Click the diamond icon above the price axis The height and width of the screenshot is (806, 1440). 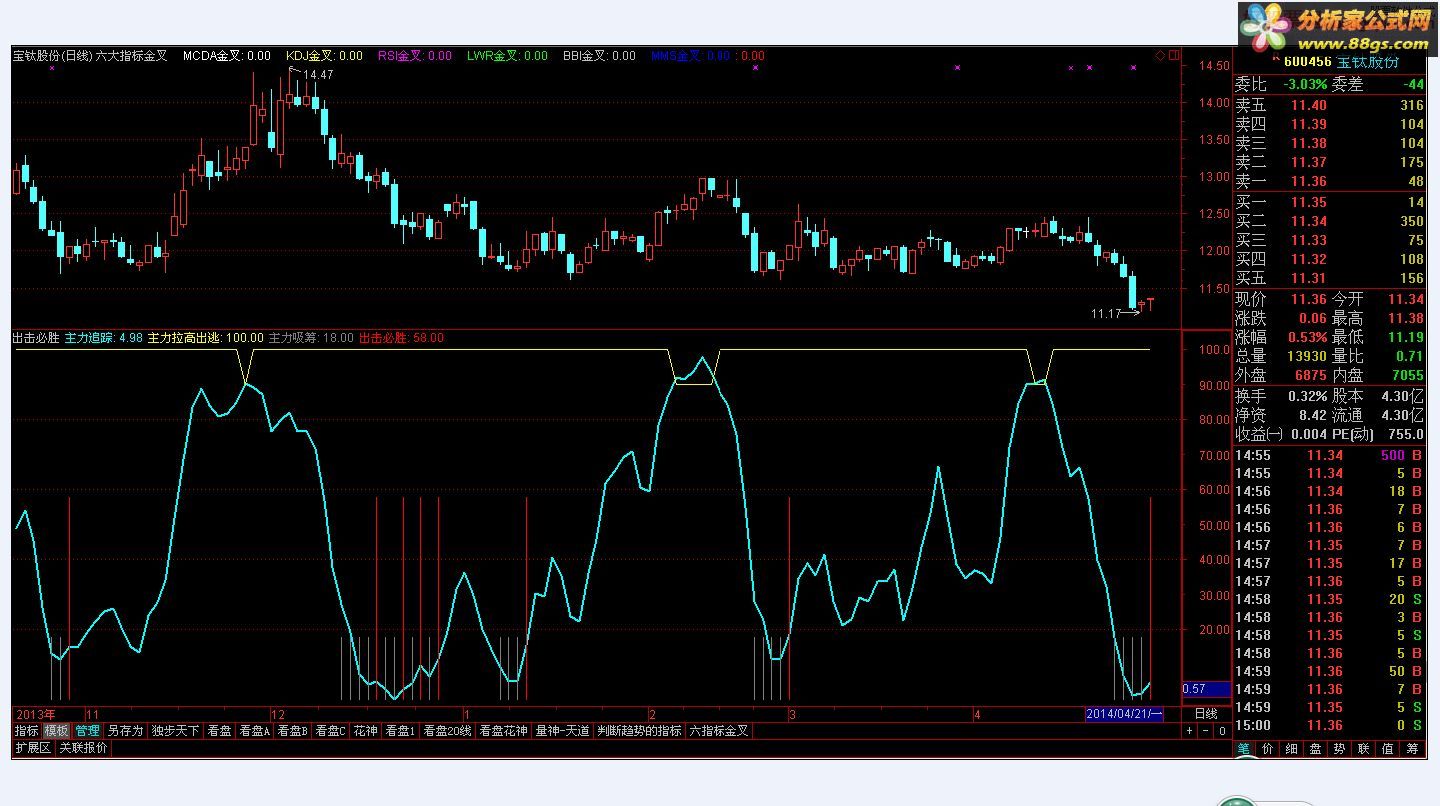1161,56
